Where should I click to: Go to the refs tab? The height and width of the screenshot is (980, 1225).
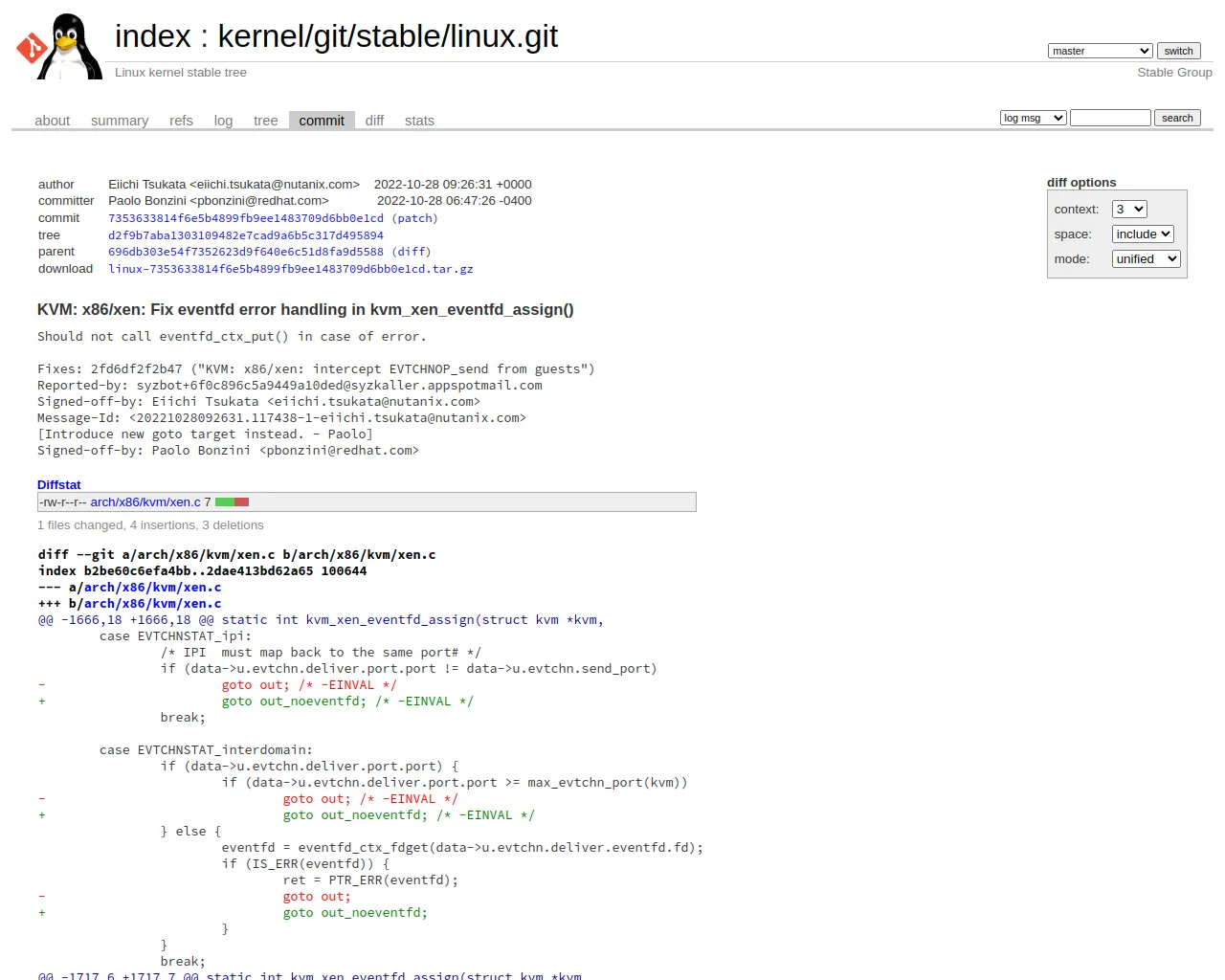[x=181, y=121]
